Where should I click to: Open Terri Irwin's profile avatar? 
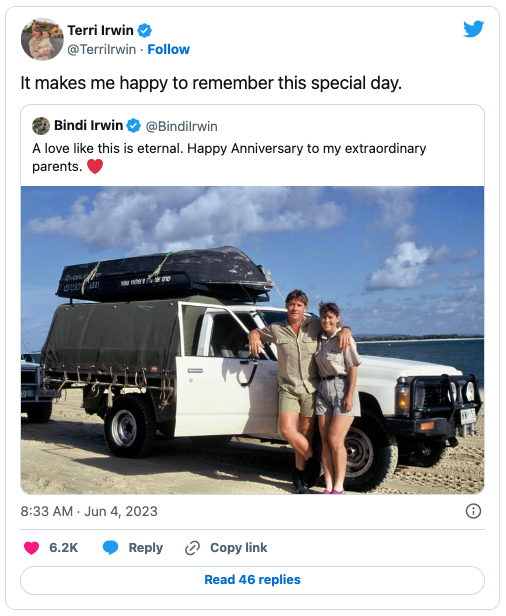(x=42, y=39)
